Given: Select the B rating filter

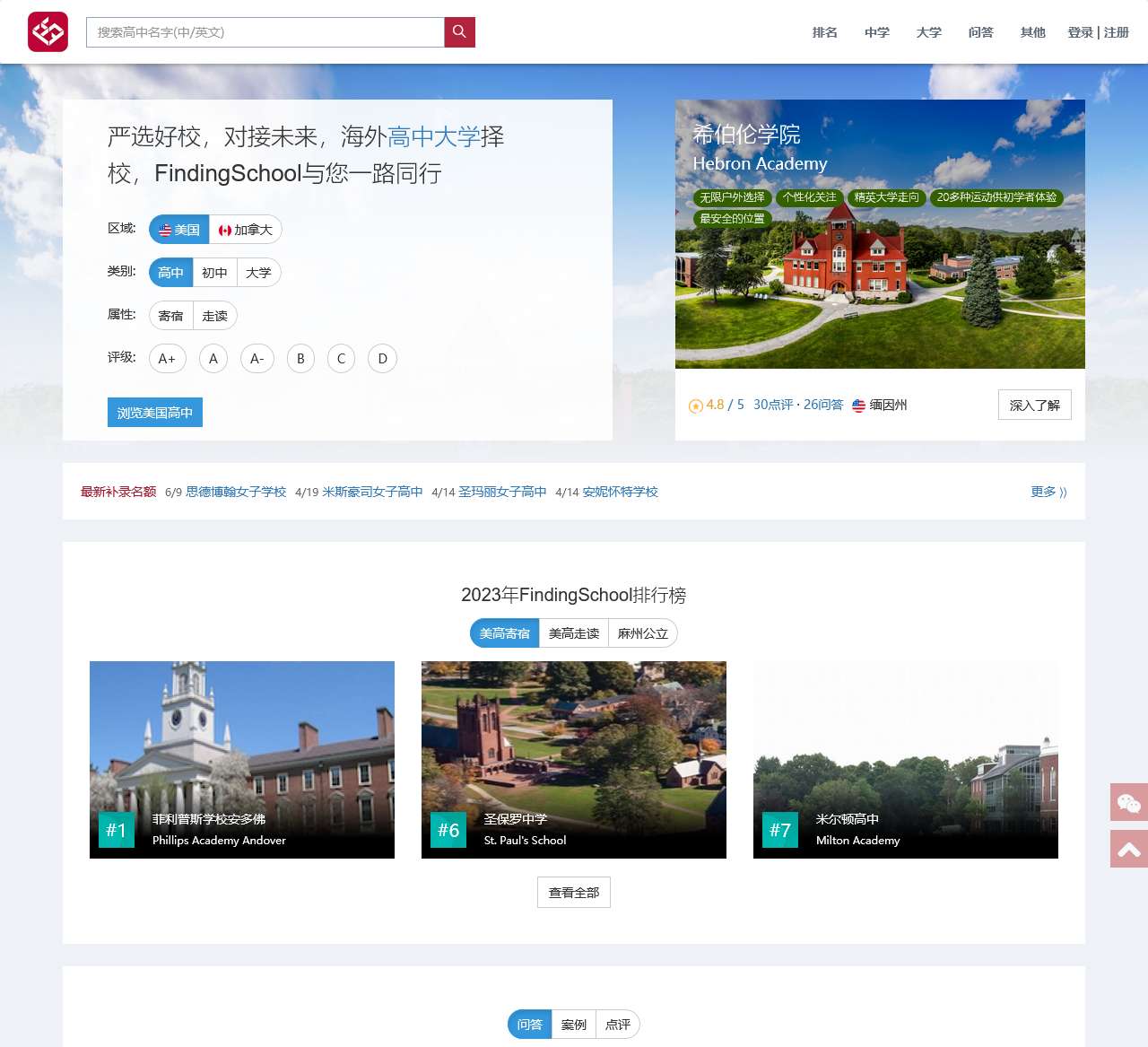Looking at the screenshot, I should [x=300, y=358].
